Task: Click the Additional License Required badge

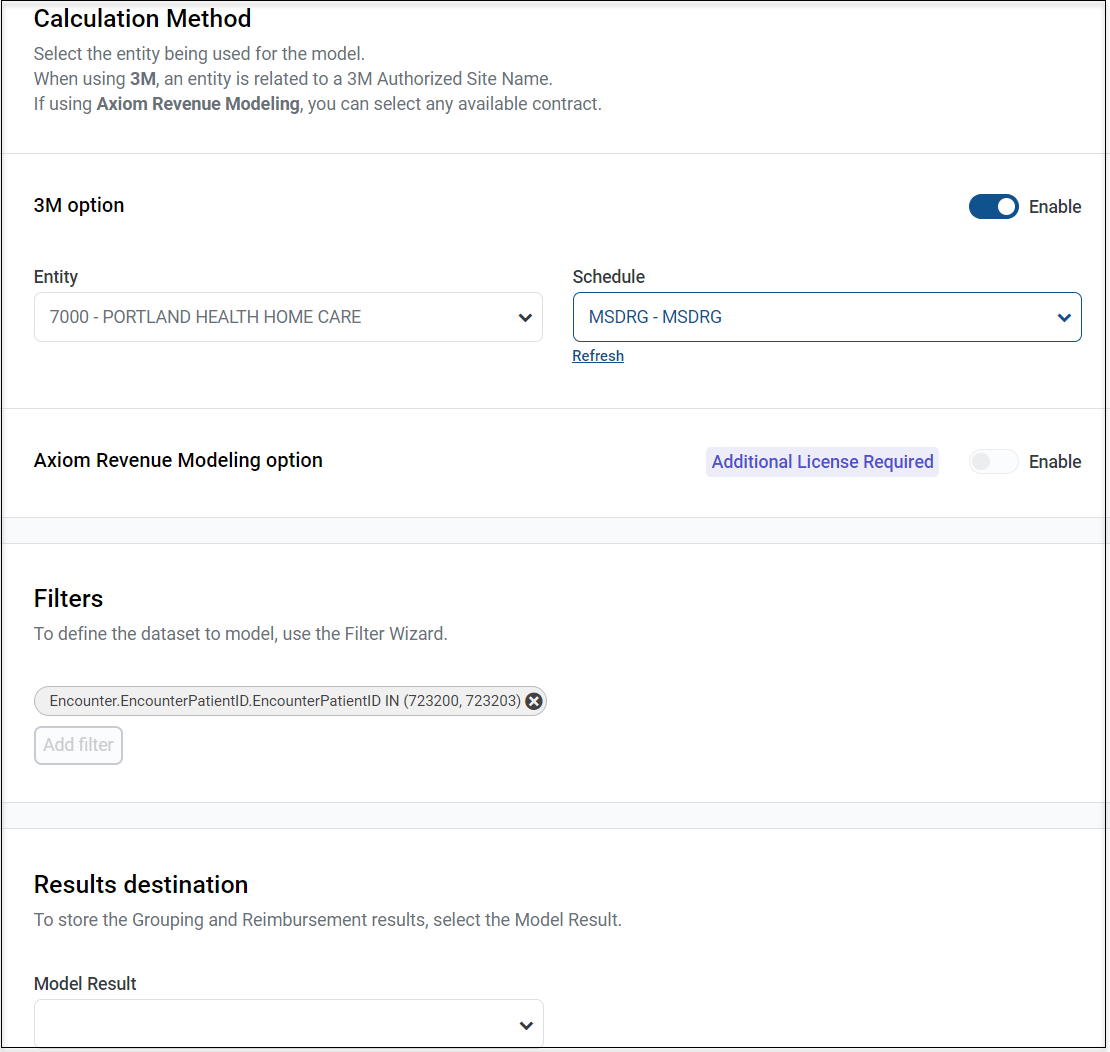Action: click(x=822, y=462)
